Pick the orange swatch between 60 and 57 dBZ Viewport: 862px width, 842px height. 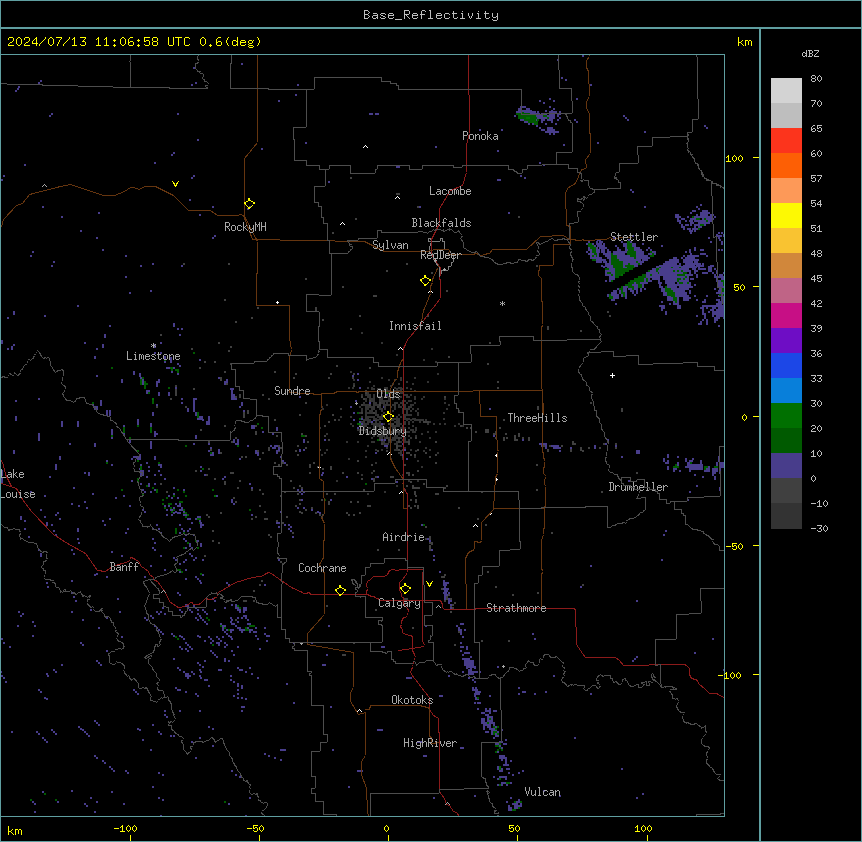click(x=786, y=165)
